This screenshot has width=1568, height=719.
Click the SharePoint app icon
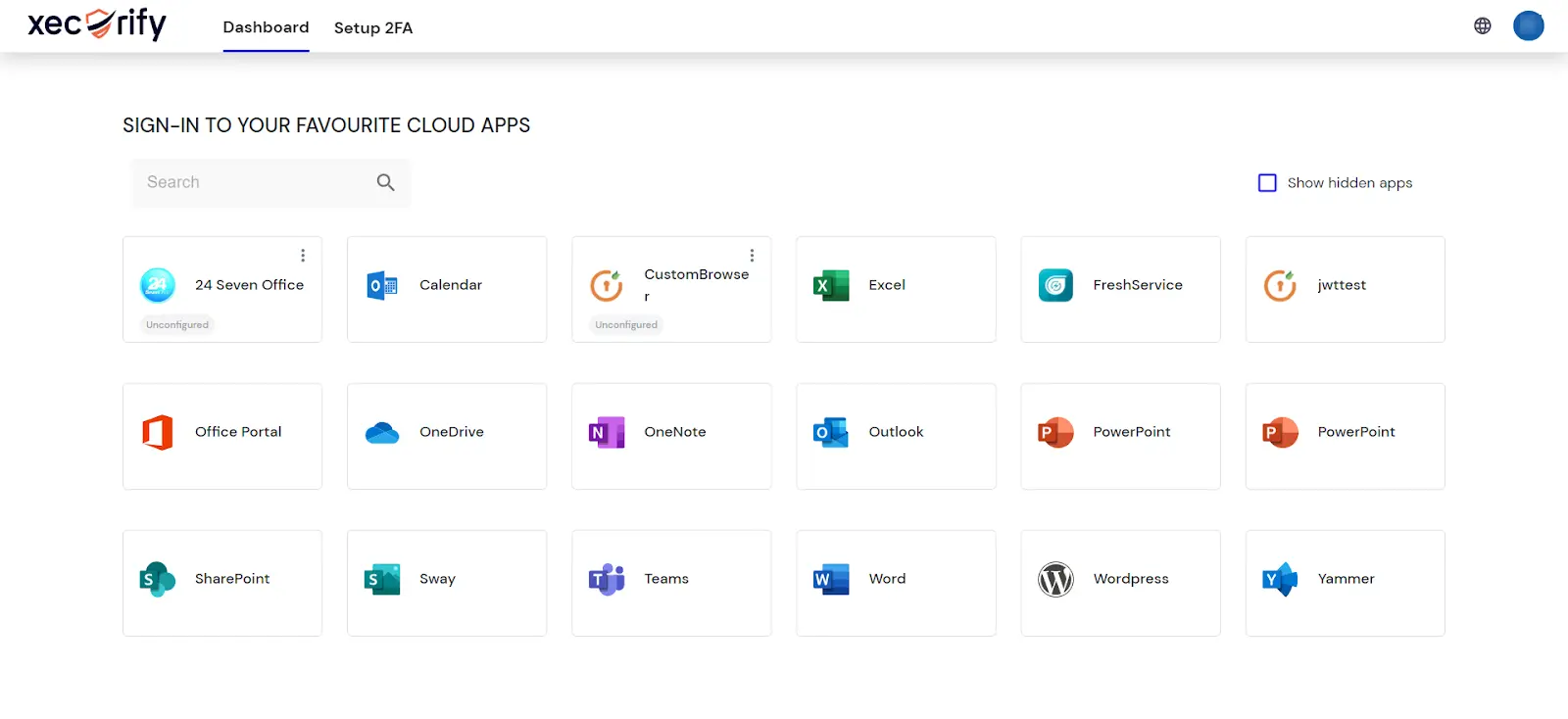[x=158, y=579]
